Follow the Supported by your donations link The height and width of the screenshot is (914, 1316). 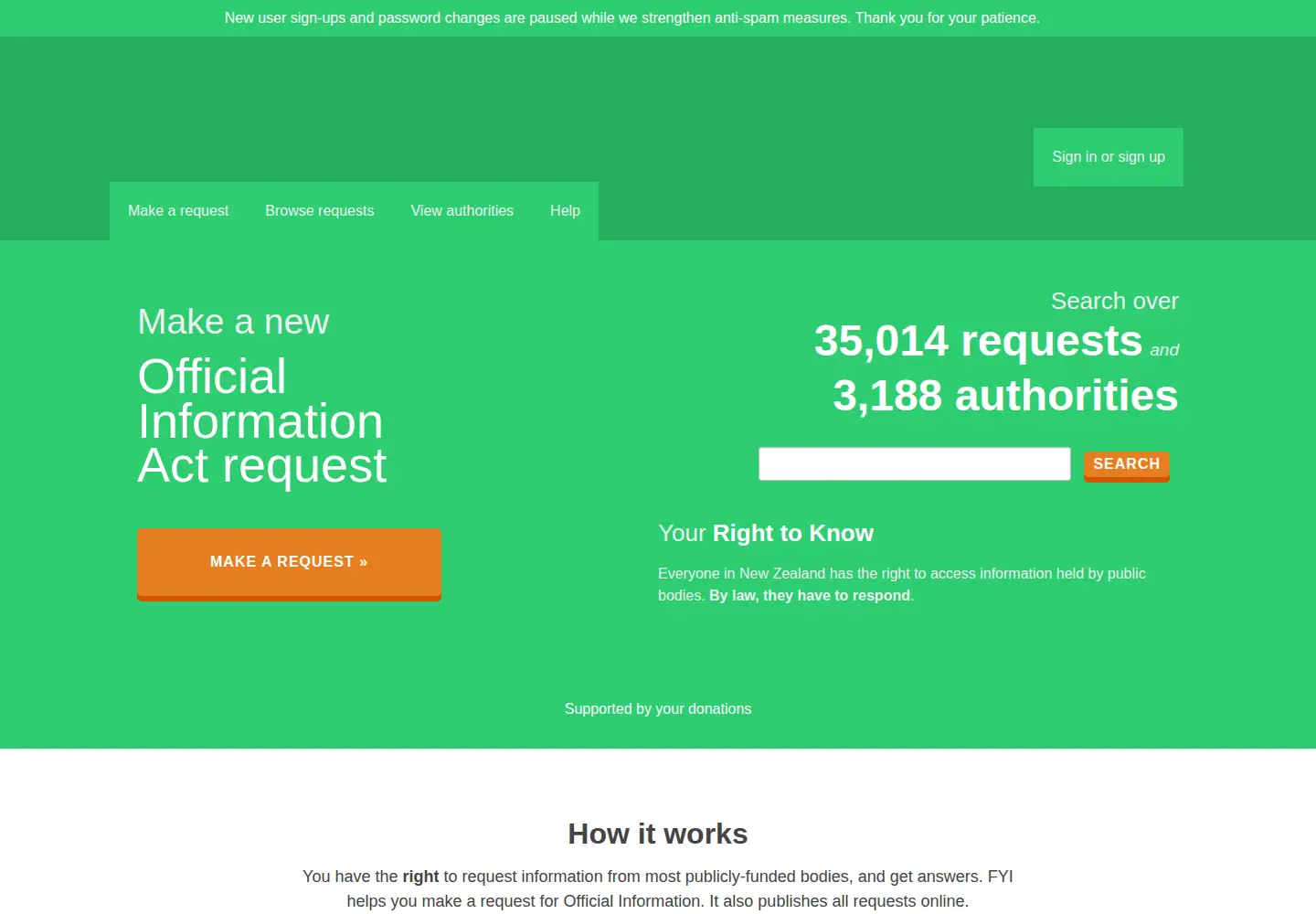click(x=658, y=709)
